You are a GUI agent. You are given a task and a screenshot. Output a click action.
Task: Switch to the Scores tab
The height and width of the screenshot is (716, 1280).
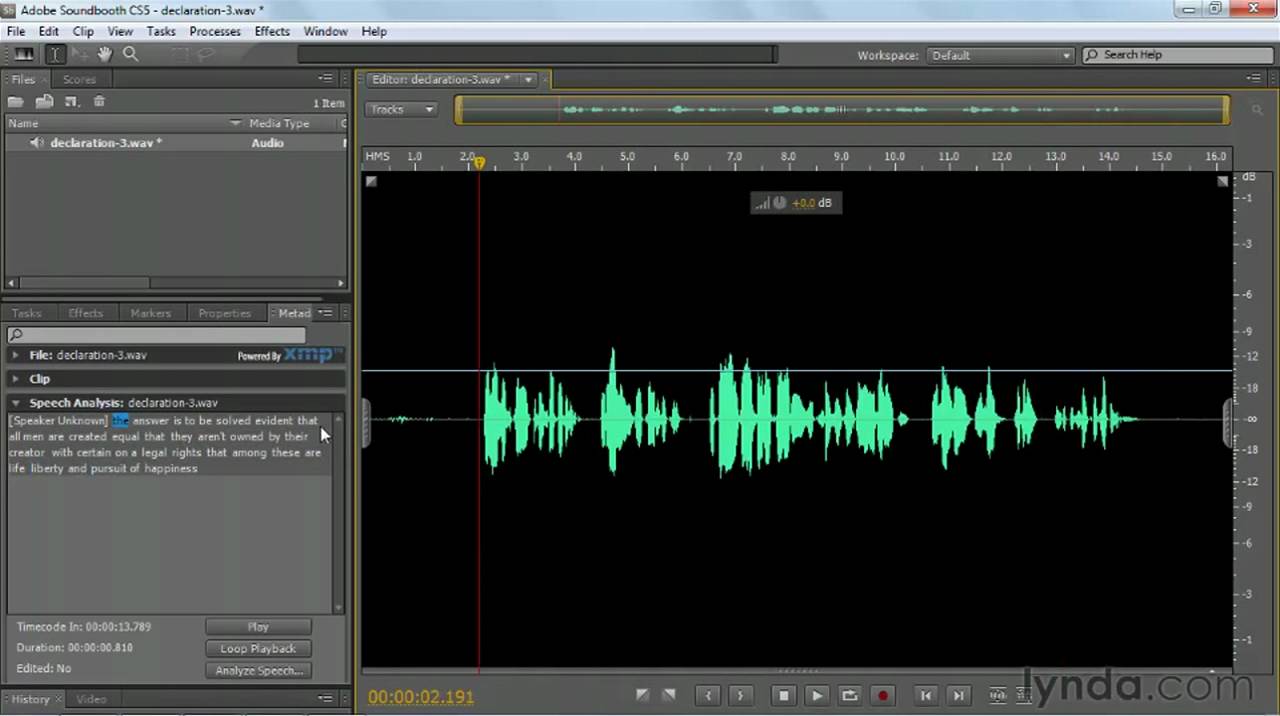pyautogui.click(x=79, y=79)
